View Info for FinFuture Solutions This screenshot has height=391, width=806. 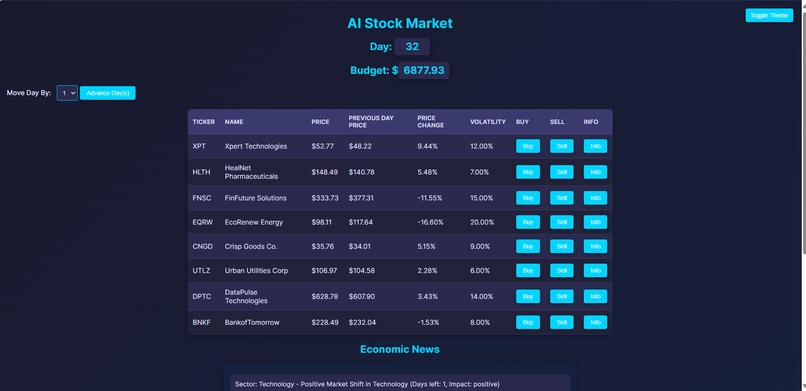tap(595, 198)
